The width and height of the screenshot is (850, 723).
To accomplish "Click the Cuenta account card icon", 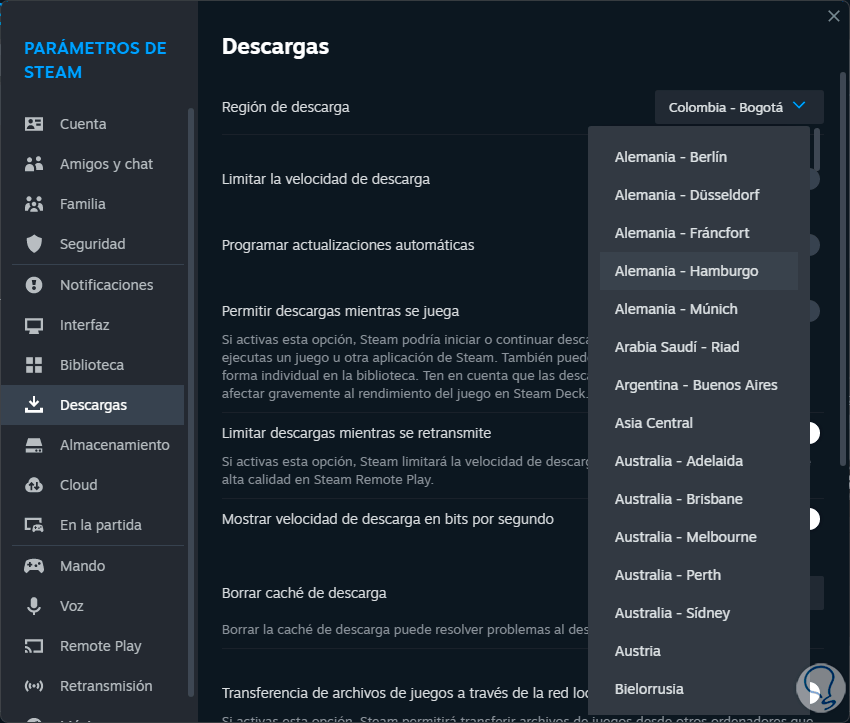I will 34,124.
